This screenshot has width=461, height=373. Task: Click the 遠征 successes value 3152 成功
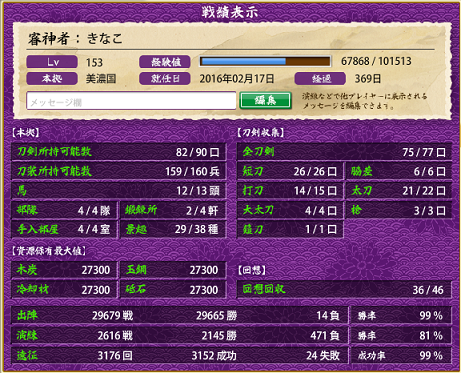coord(214,355)
